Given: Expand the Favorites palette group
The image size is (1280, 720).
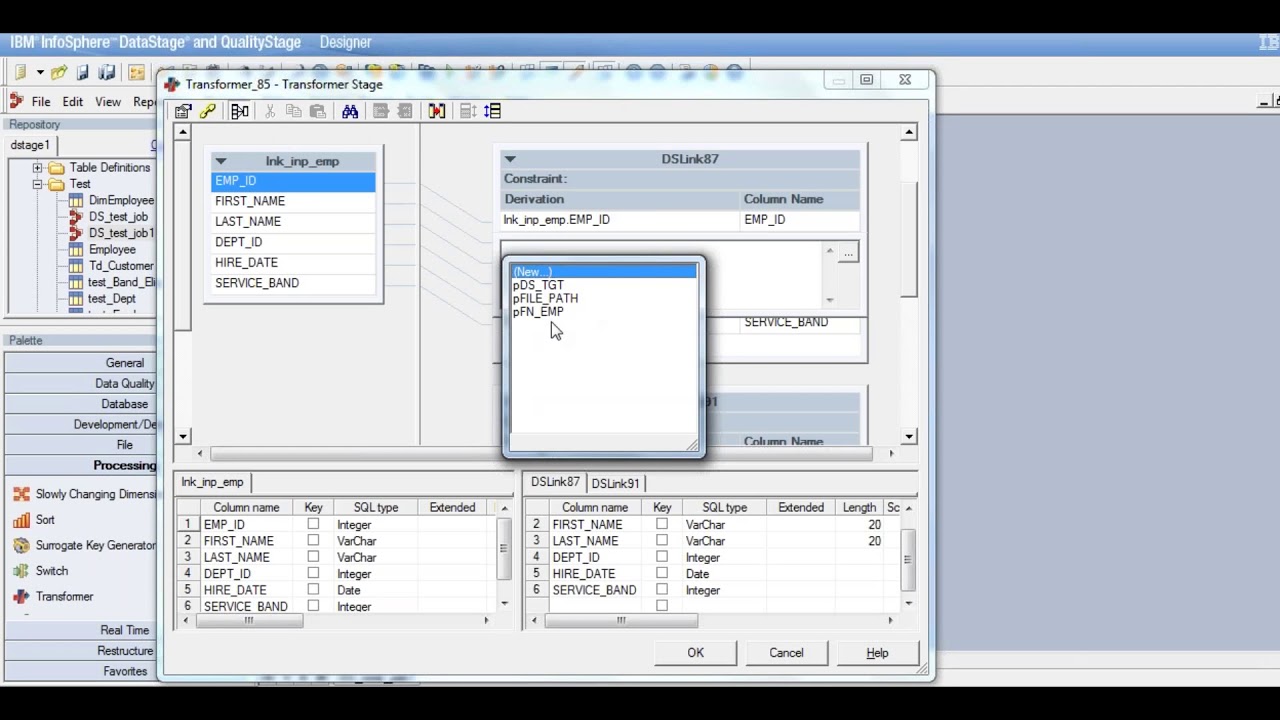Looking at the screenshot, I should click(81, 671).
